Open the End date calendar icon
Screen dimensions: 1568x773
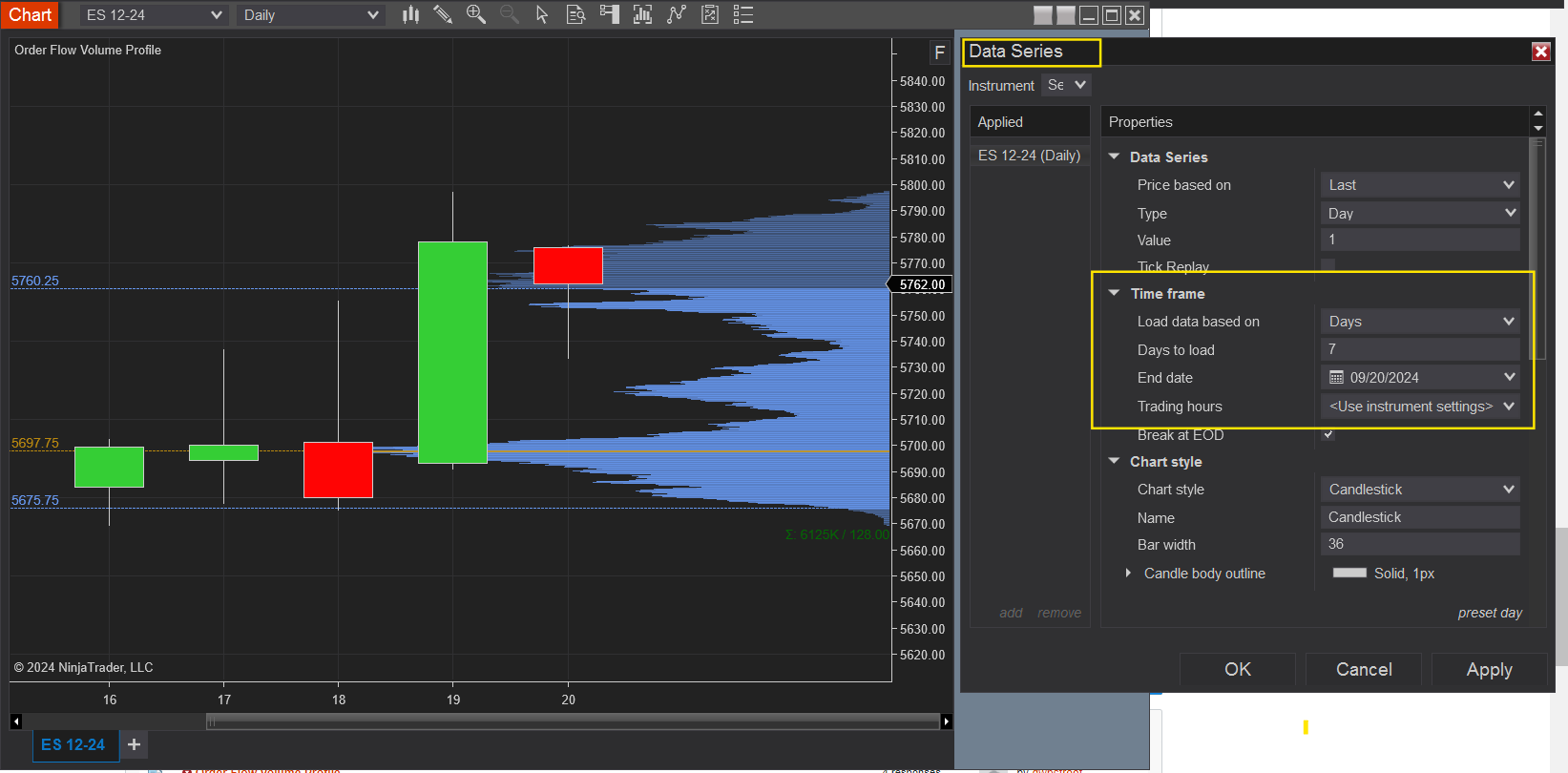pyautogui.click(x=1336, y=377)
